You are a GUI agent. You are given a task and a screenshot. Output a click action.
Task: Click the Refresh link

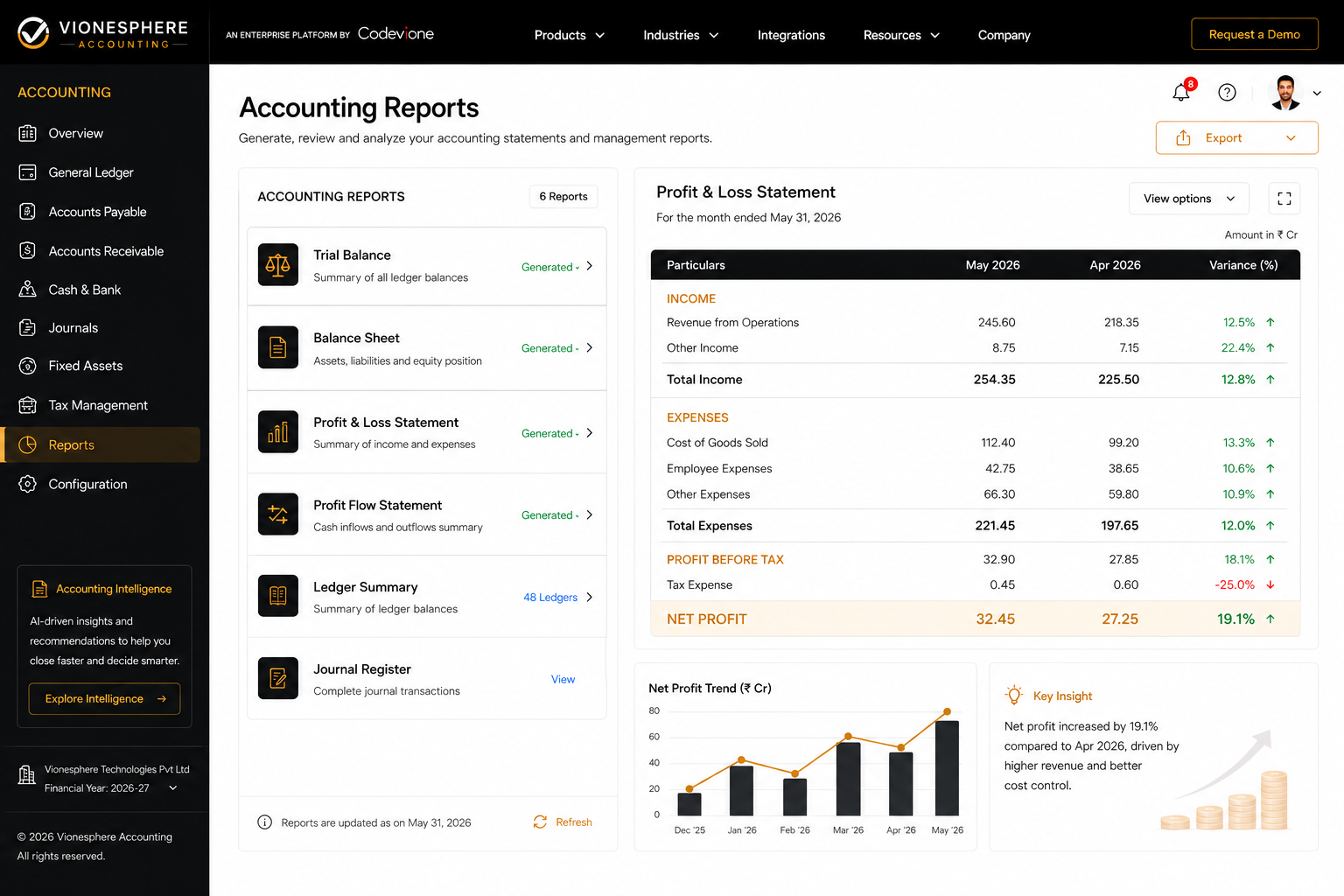tap(563, 822)
